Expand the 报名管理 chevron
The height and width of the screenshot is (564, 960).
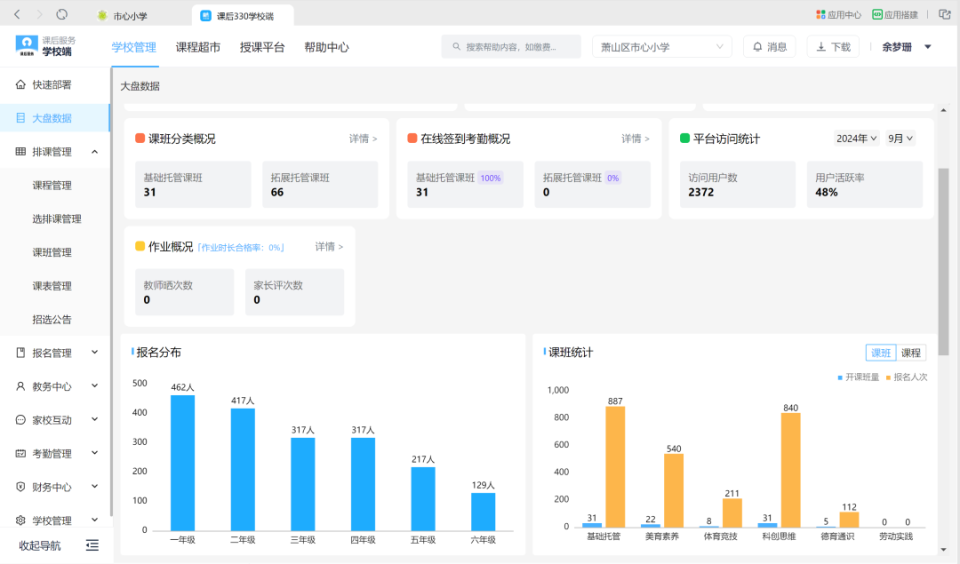coord(94,352)
